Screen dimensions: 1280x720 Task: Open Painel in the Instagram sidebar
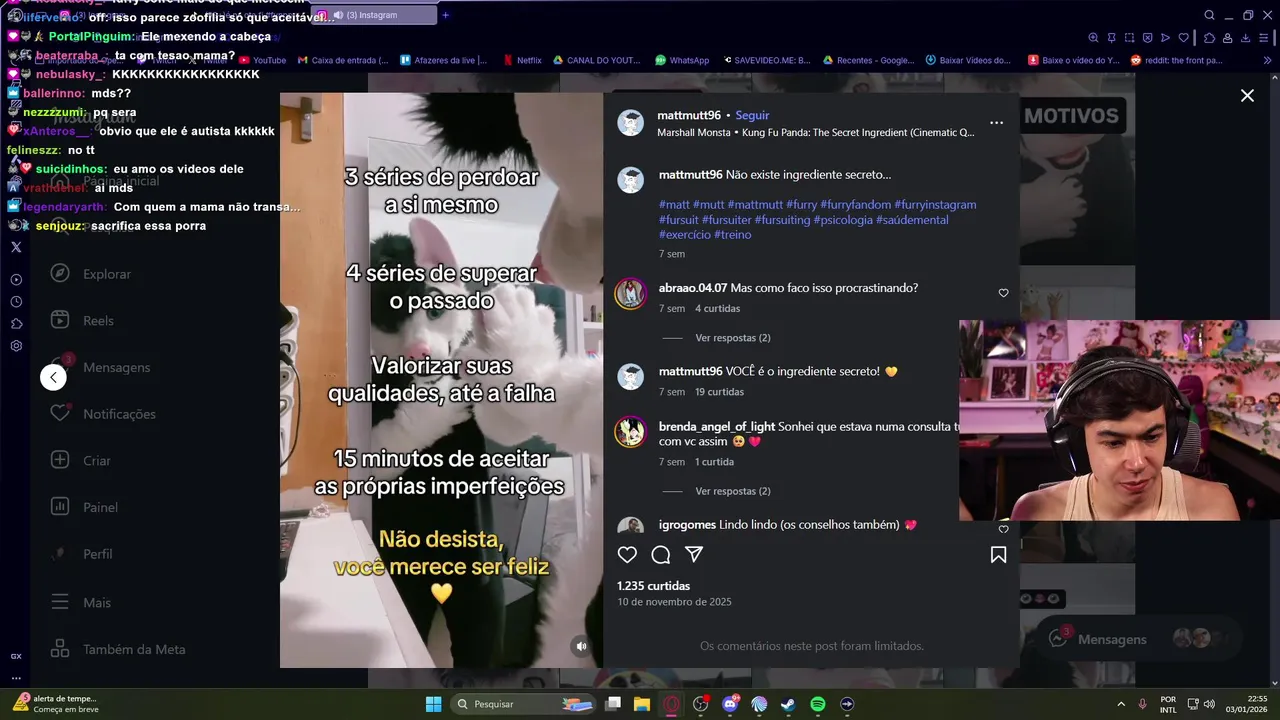click(x=85, y=507)
